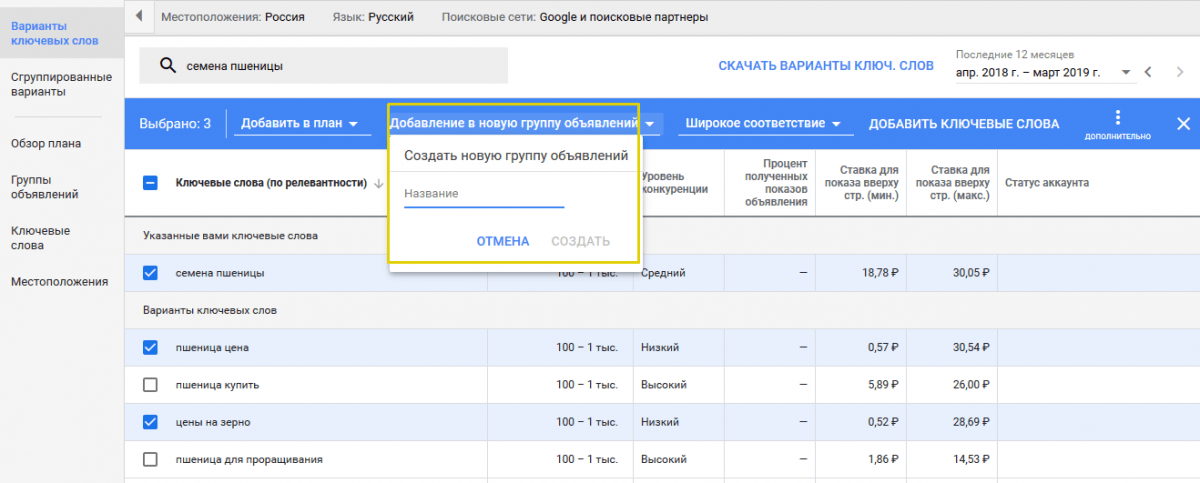This screenshot has width=1200, height=483.
Task: Uncheck the "цены на зерно" checkbox
Action: pos(150,422)
